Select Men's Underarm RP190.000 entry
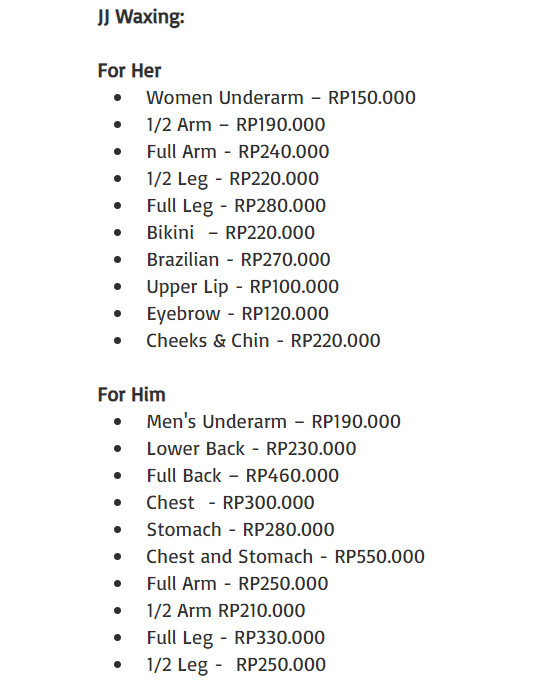Image resolution: width=560 pixels, height=700 pixels. point(273,422)
